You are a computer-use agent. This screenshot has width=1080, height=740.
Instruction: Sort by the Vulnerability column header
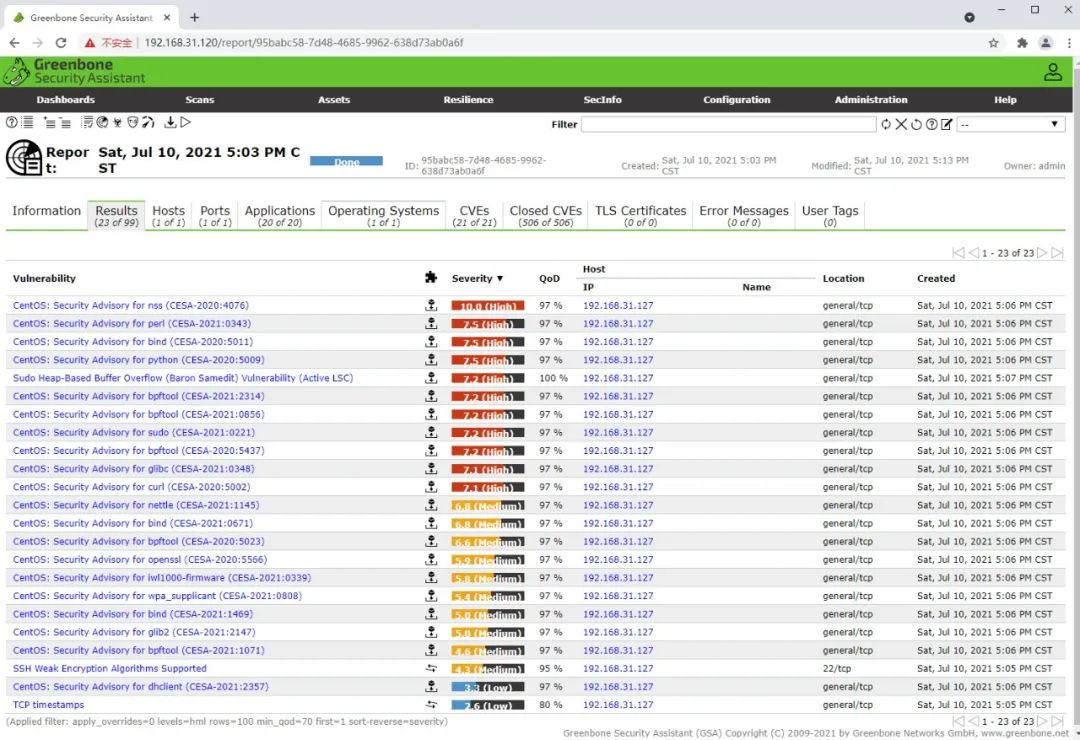click(x=44, y=278)
